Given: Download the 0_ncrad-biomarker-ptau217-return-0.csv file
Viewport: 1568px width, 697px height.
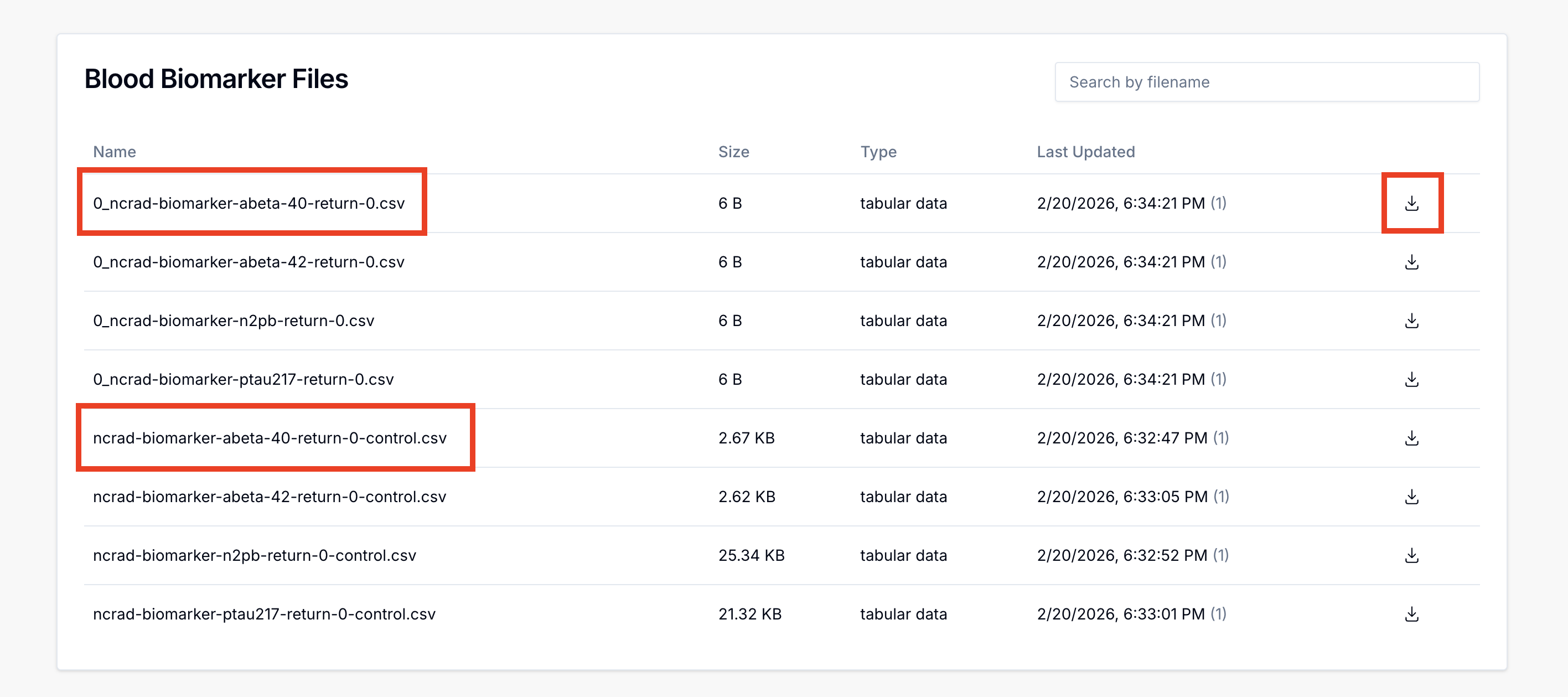Looking at the screenshot, I should pos(1412,379).
